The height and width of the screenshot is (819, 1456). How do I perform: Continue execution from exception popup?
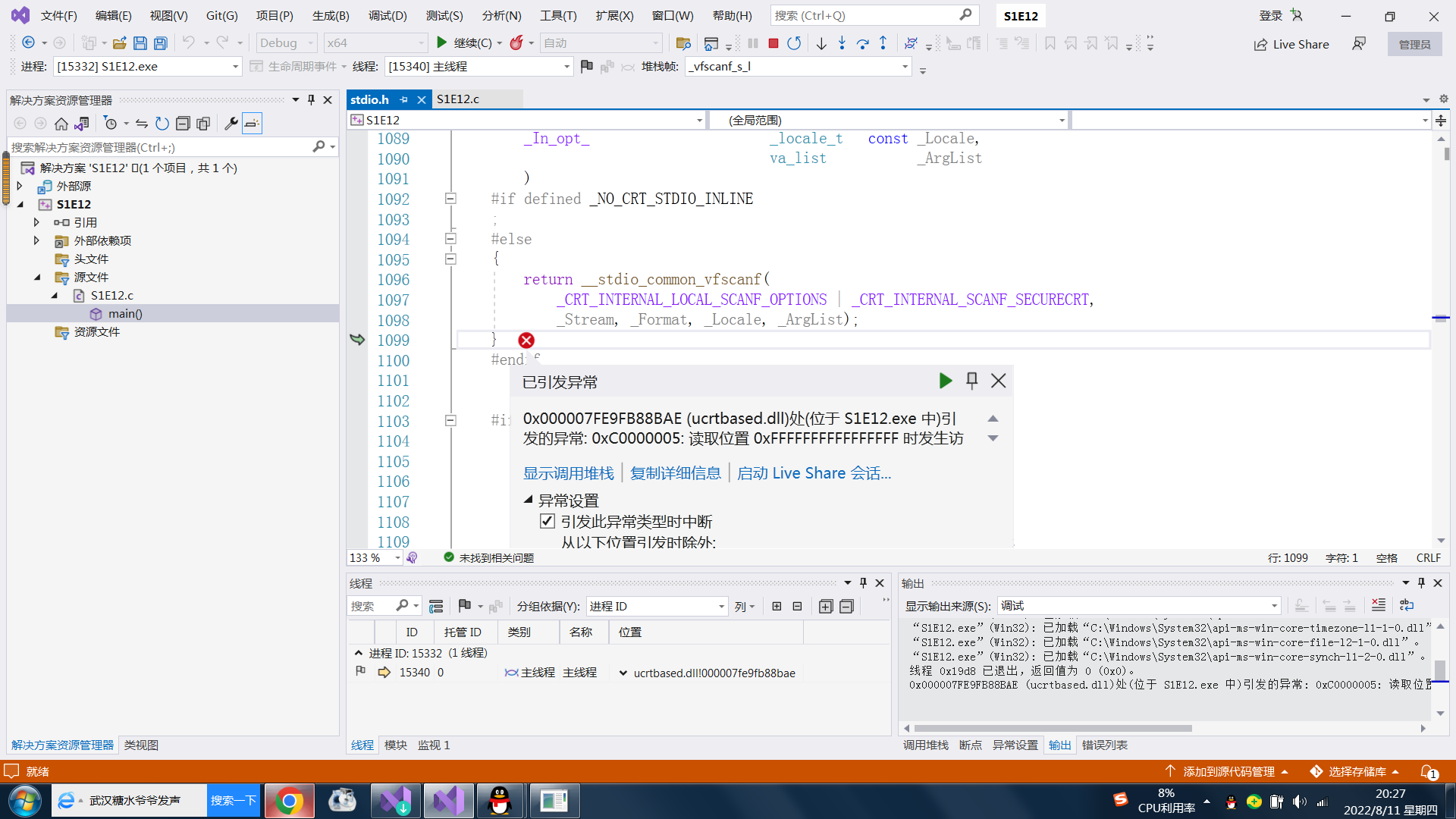[x=945, y=381]
